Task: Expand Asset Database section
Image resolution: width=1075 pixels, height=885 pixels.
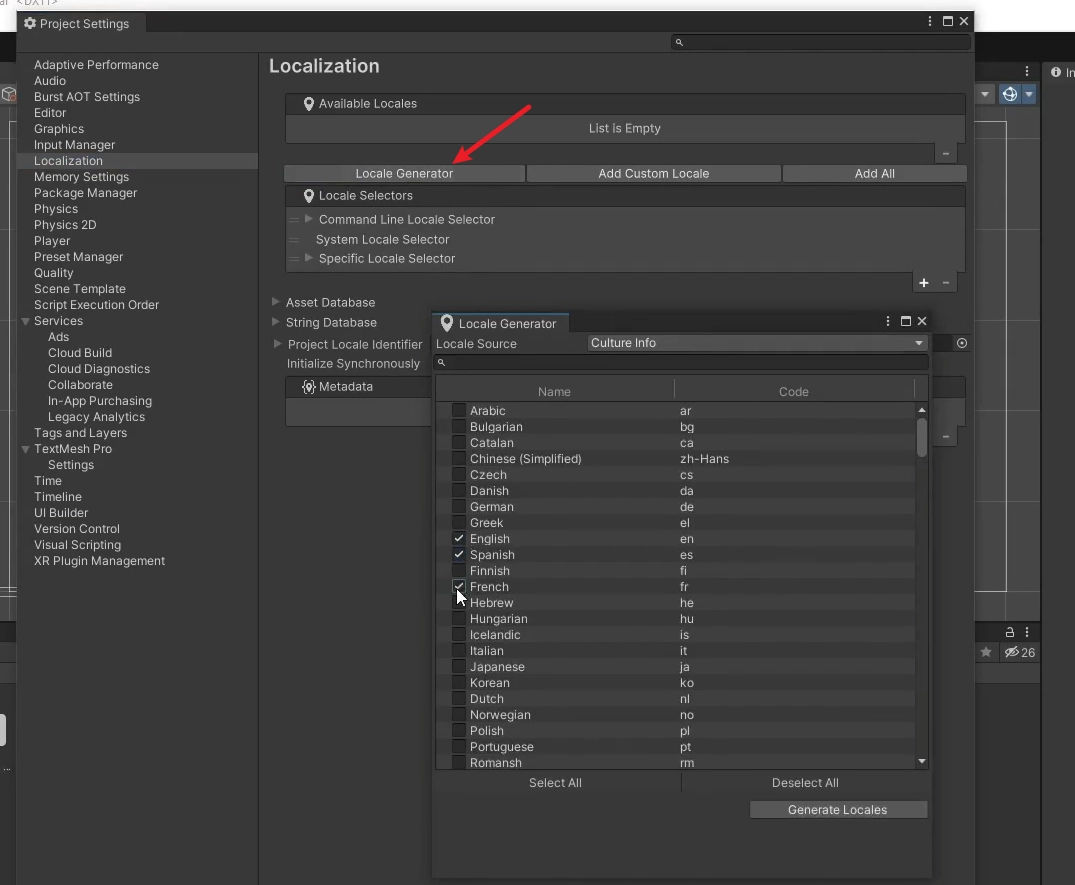Action: (276, 302)
